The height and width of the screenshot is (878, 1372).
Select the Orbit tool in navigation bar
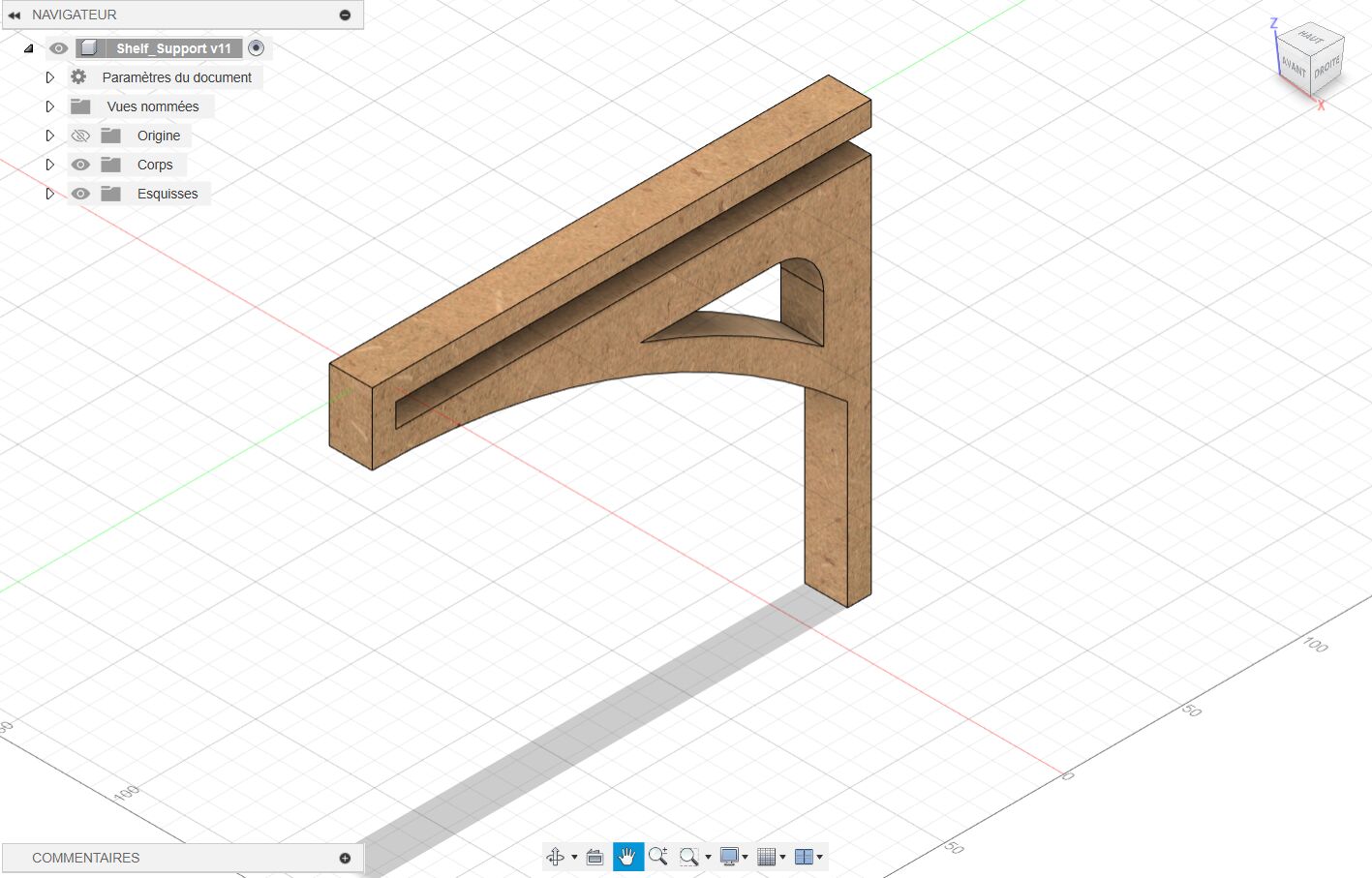point(556,857)
